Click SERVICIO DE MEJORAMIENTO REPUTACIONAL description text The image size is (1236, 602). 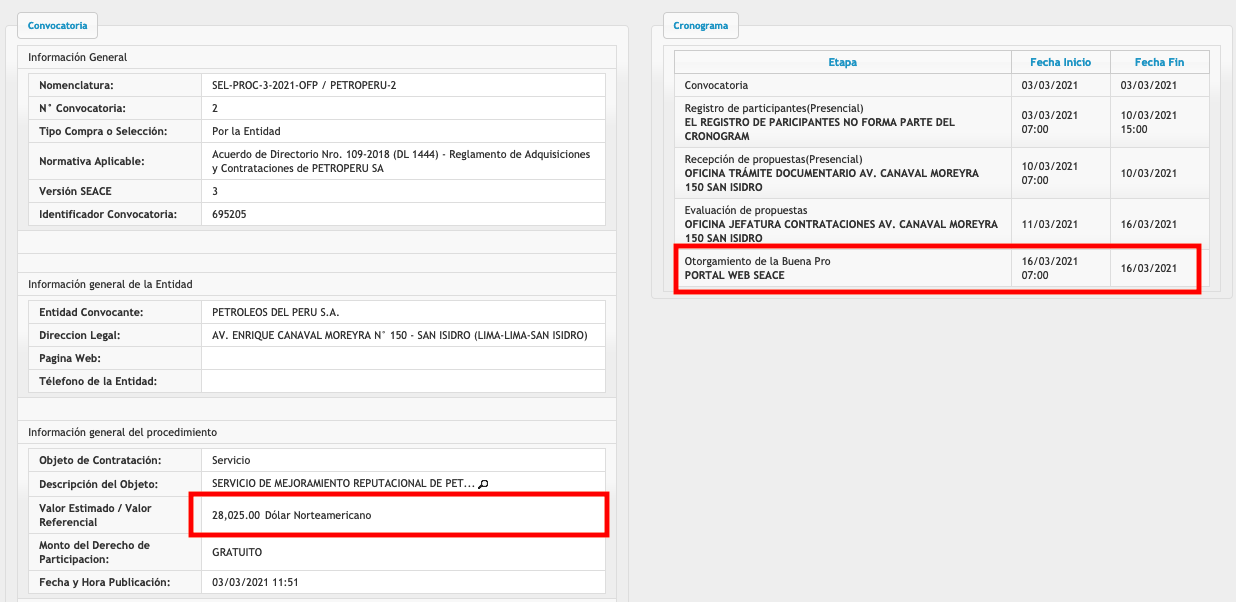click(x=344, y=484)
